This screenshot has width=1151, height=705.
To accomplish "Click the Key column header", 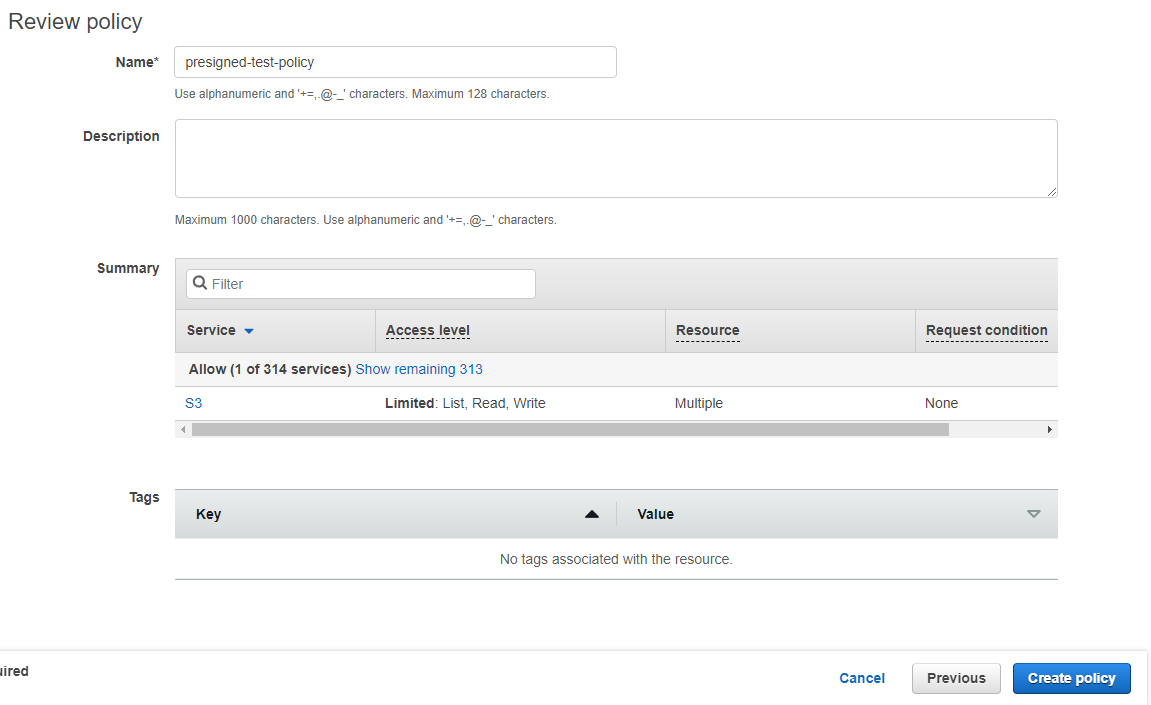I will [x=208, y=514].
